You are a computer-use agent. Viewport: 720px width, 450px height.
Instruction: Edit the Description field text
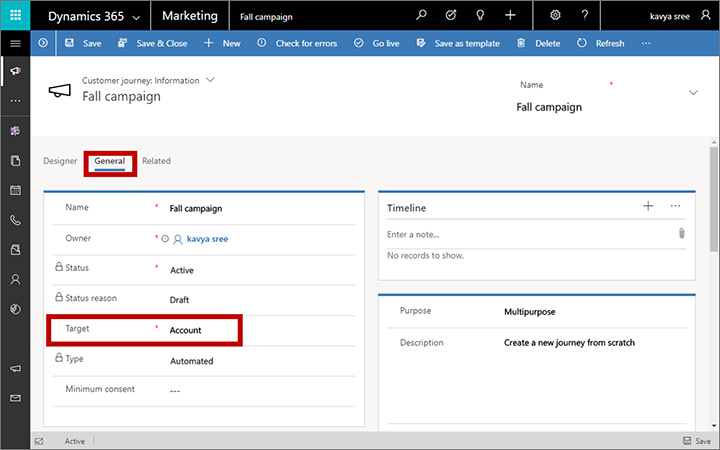point(569,343)
